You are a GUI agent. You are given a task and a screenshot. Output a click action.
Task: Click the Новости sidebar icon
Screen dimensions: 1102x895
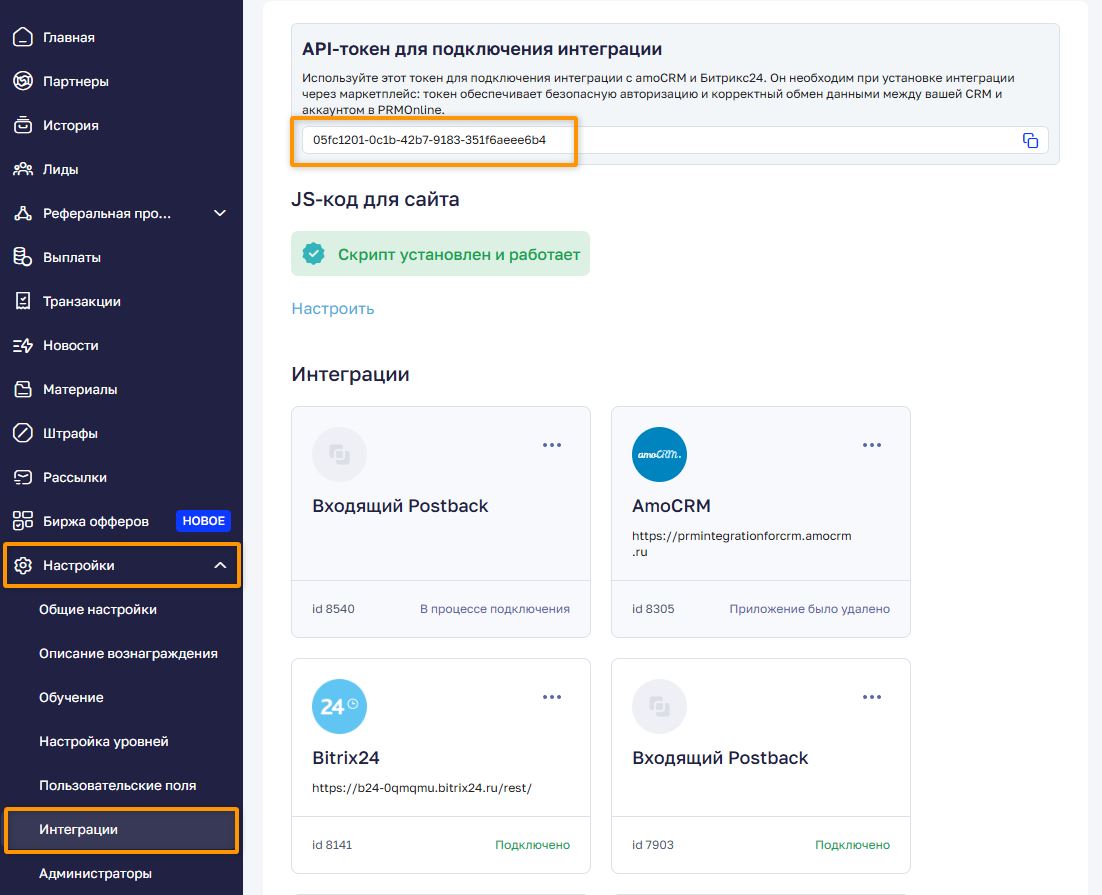pyautogui.click(x=22, y=346)
